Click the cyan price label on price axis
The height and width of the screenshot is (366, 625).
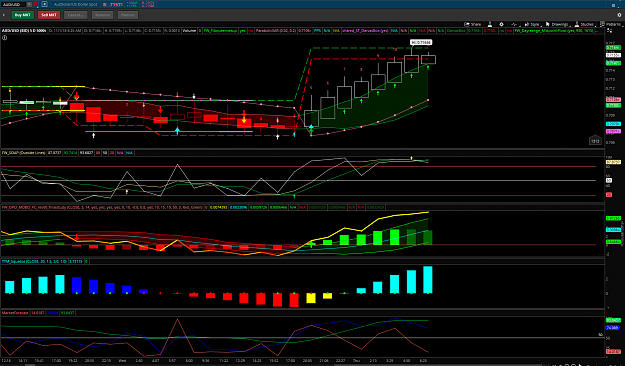613,124
